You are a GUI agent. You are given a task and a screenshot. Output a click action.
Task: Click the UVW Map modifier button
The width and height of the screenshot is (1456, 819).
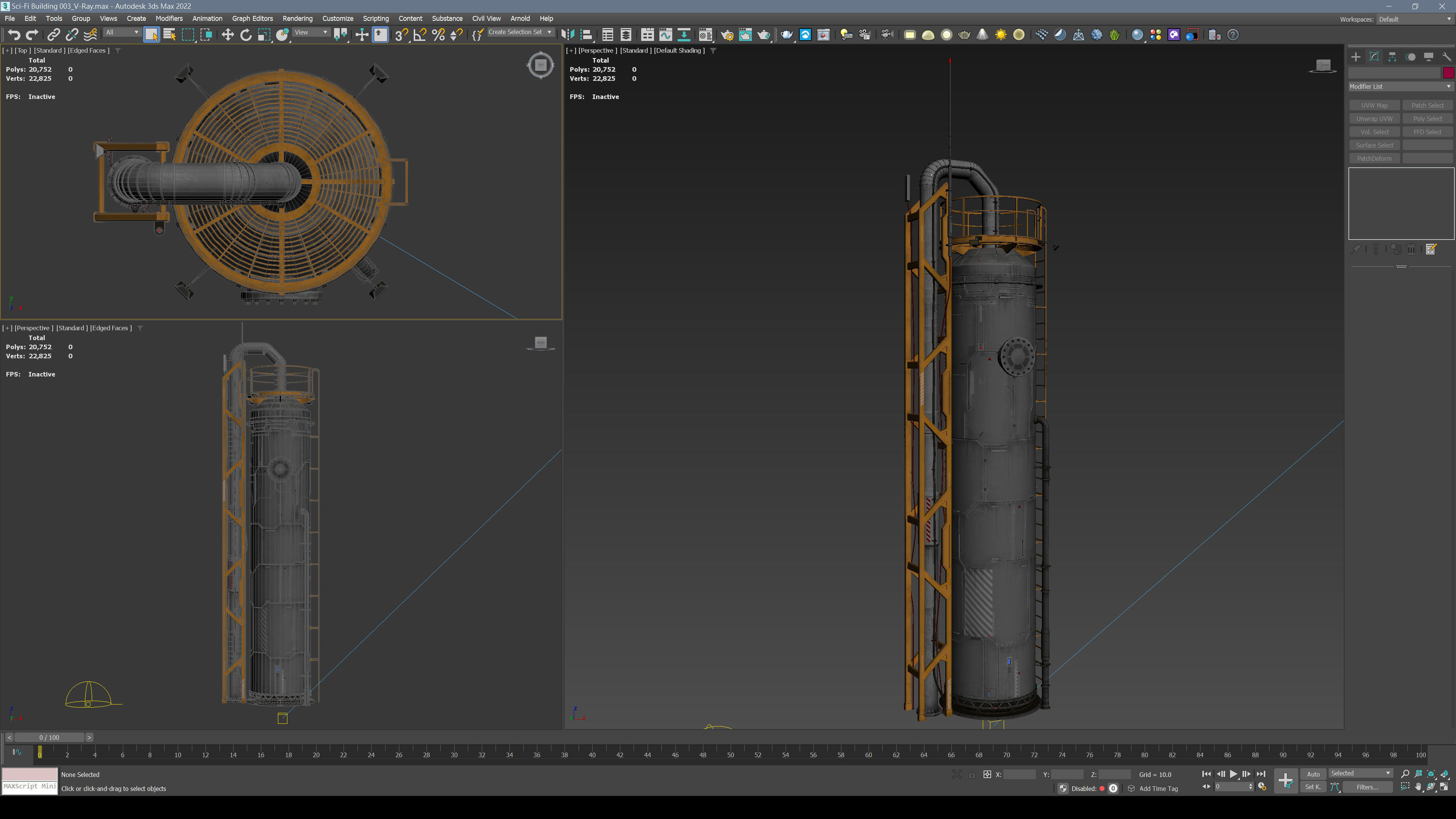tap(1374, 105)
